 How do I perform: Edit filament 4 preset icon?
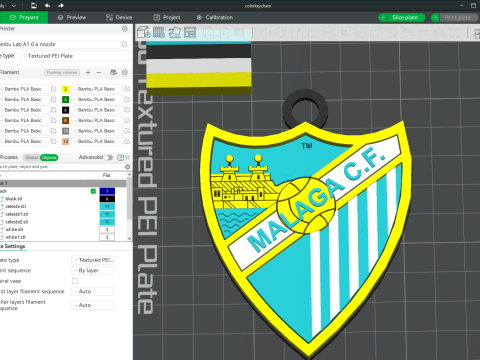click(x=127, y=99)
